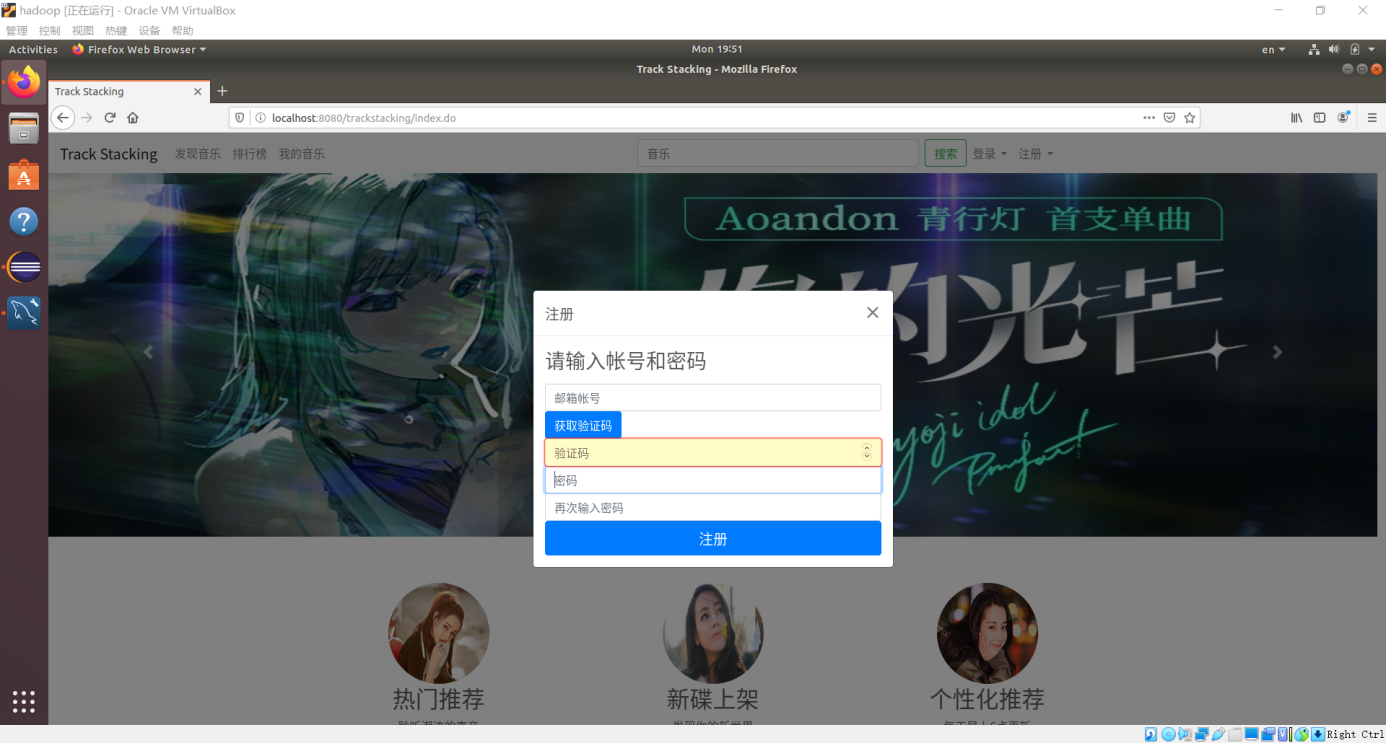1386x743 pixels.
Task: Open the VirtualBox 控制 menu
Action: pos(50,31)
